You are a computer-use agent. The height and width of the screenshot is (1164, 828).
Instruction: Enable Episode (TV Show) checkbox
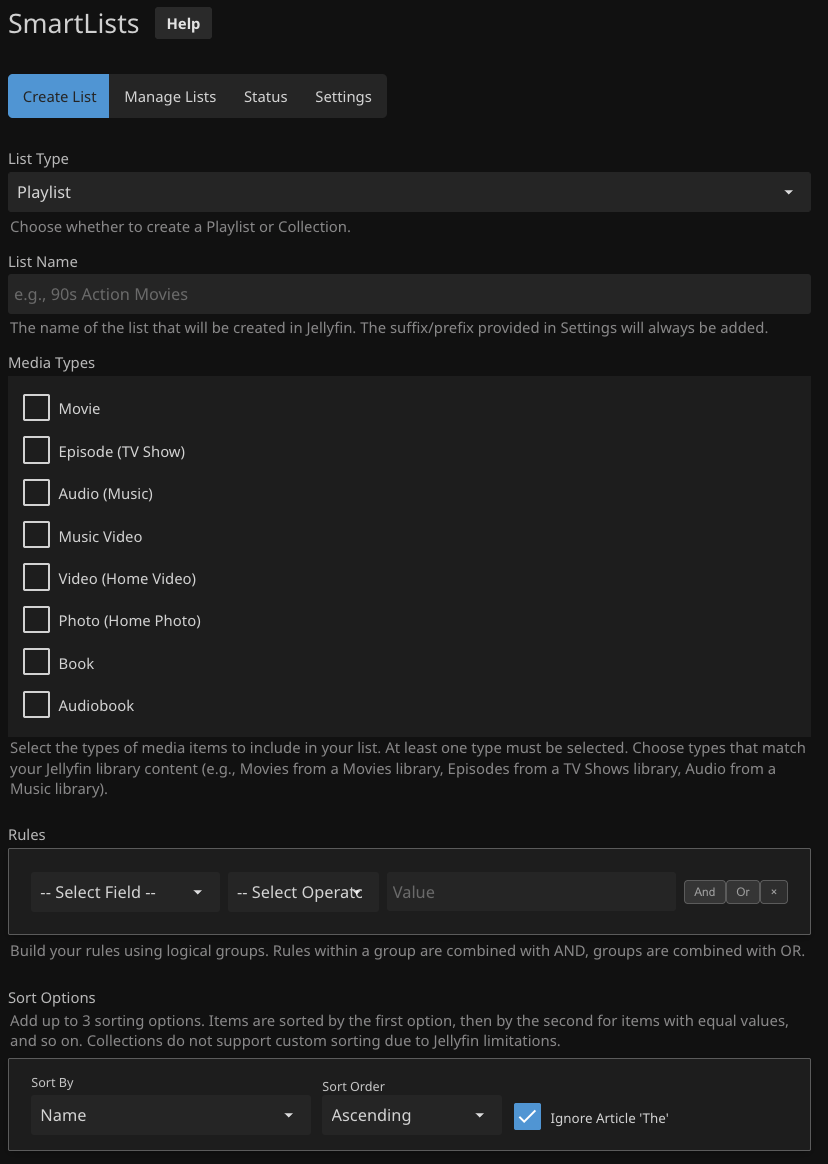tap(36, 450)
